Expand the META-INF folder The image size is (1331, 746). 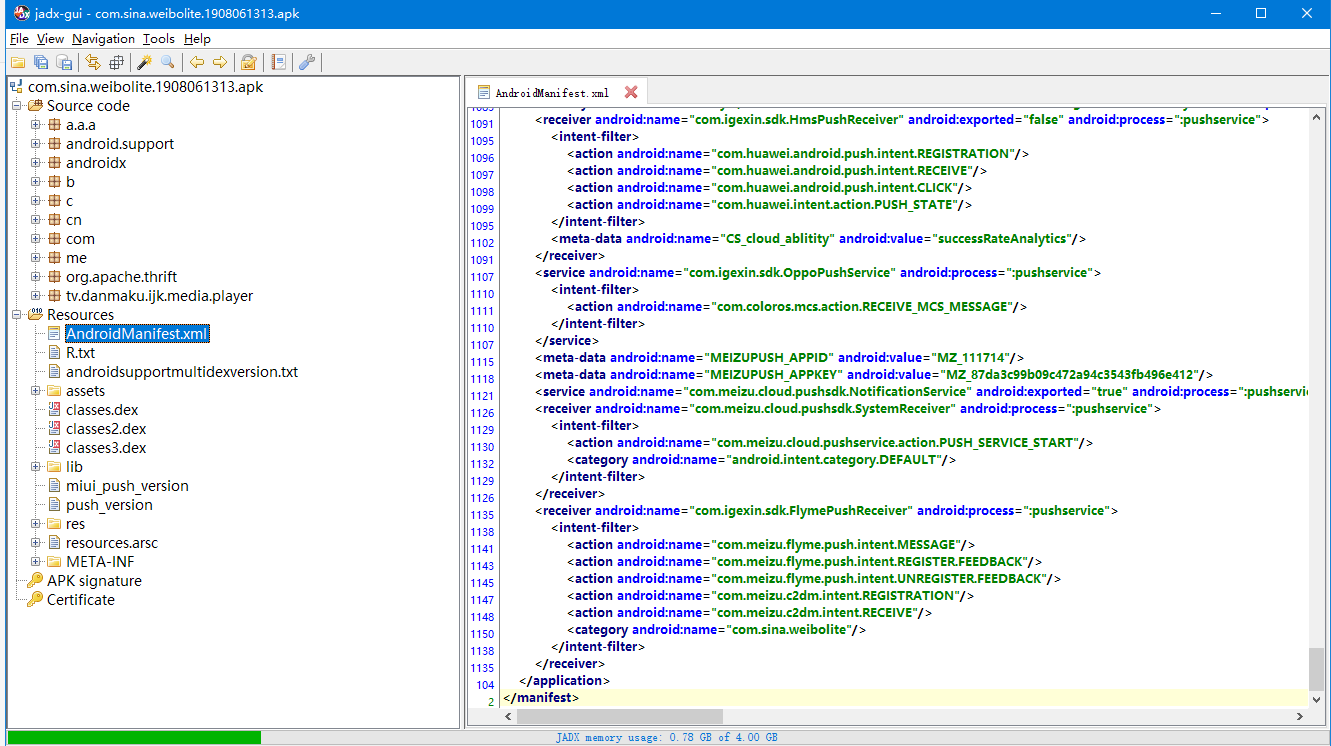(x=35, y=562)
